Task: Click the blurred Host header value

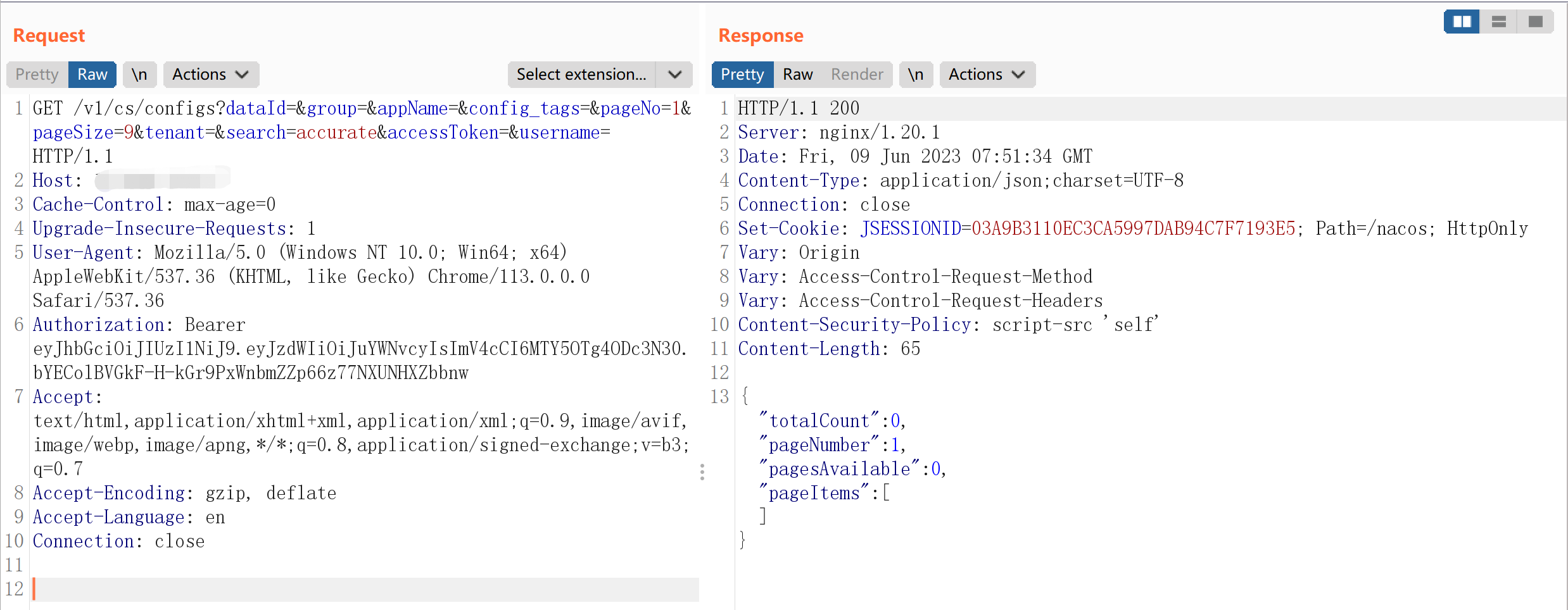Action: 162,180
